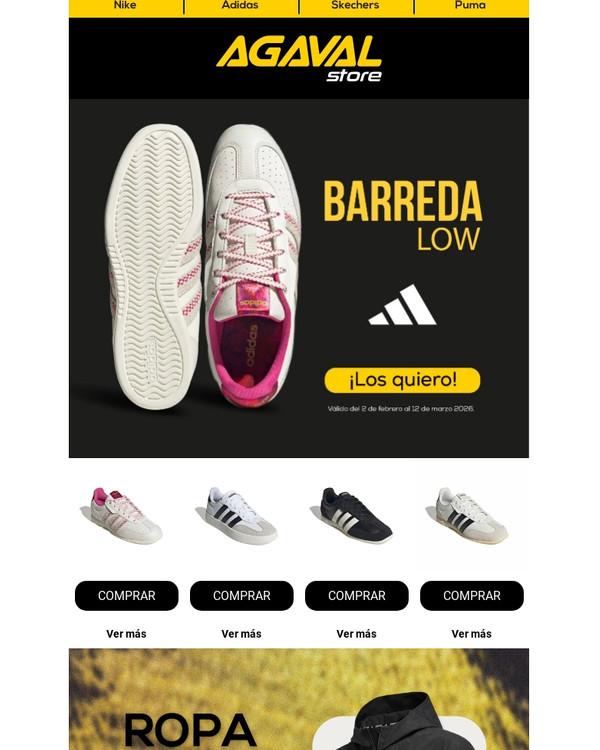The height and width of the screenshot is (750, 600).
Task: Open the white sneaker with black stripes thumbnail
Action: [241, 516]
